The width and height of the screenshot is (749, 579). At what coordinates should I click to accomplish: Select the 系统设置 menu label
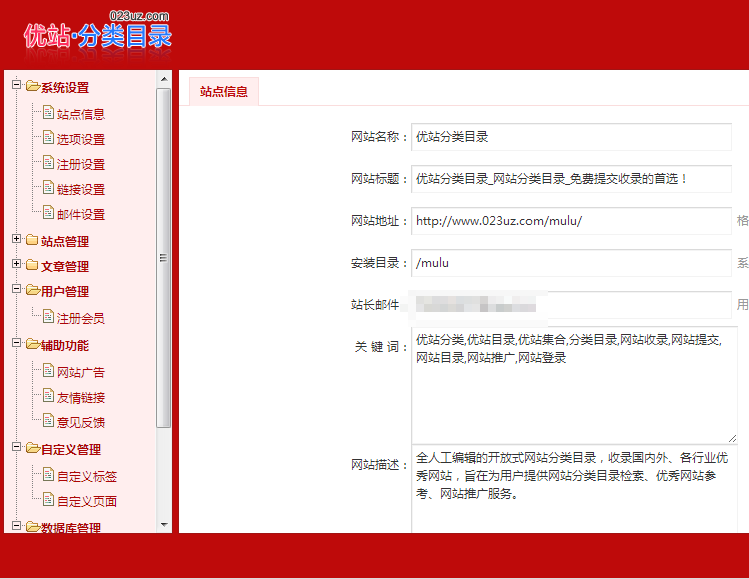pos(65,87)
